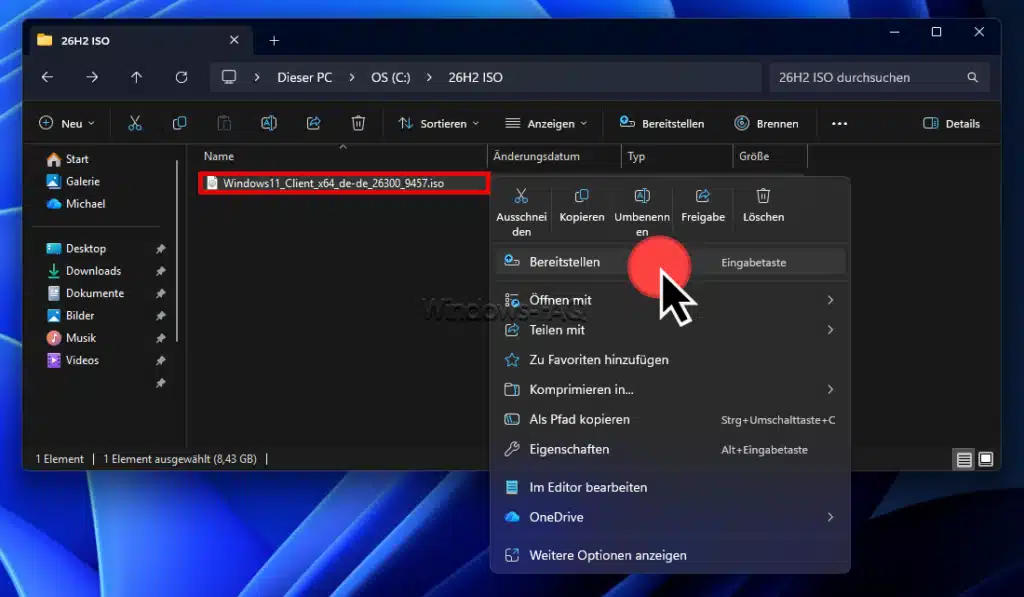Toggle the Details pane

tap(951, 123)
